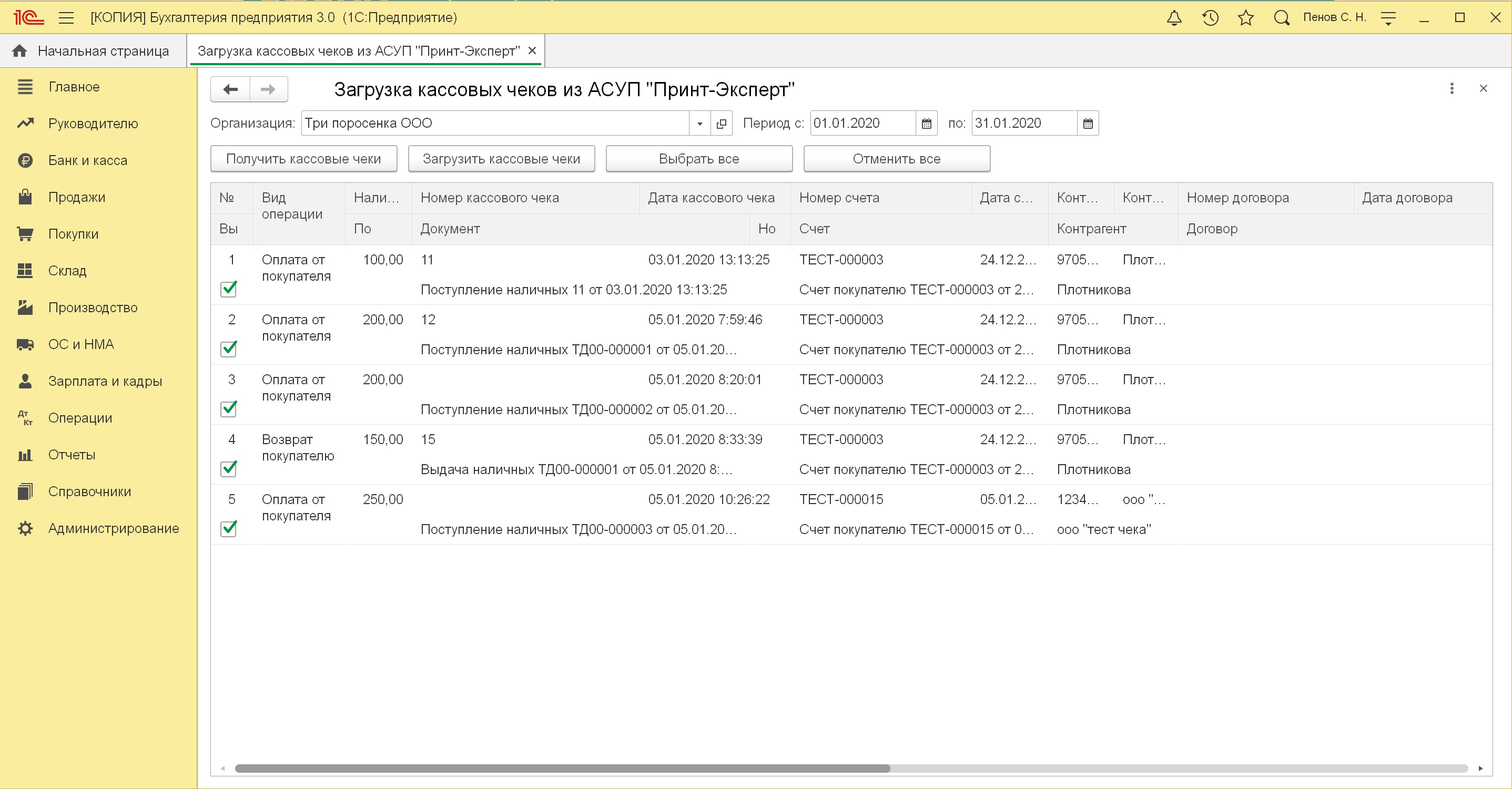Image resolution: width=1512 pixels, height=789 pixels.
Task: Click scrollbar right arrow
Action: pyautogui.click(x=1480, y=768)
